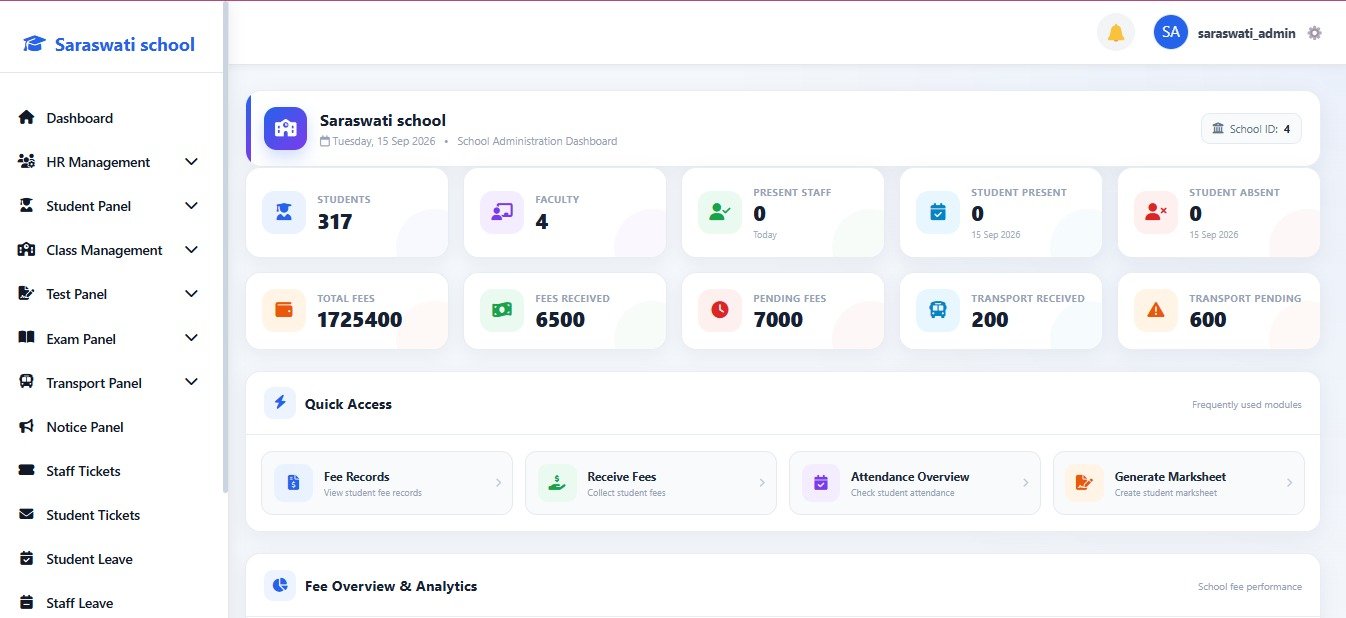Viewport: 1346px width, 618px height.
Task: Click the saraswati_admin username
Action: coord(1247,33)
